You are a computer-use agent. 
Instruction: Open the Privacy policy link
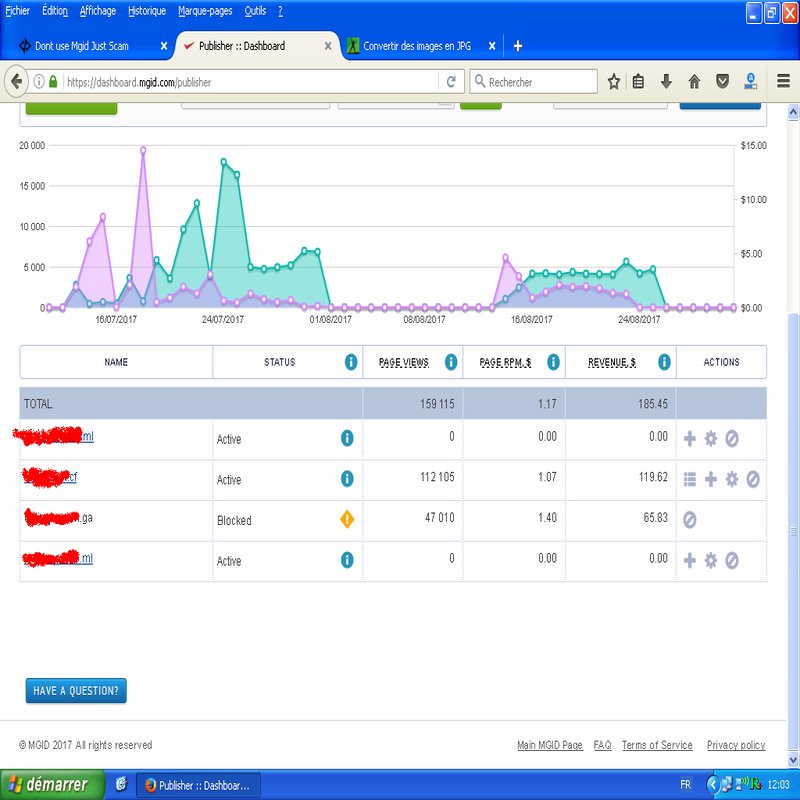coord(736,745)
